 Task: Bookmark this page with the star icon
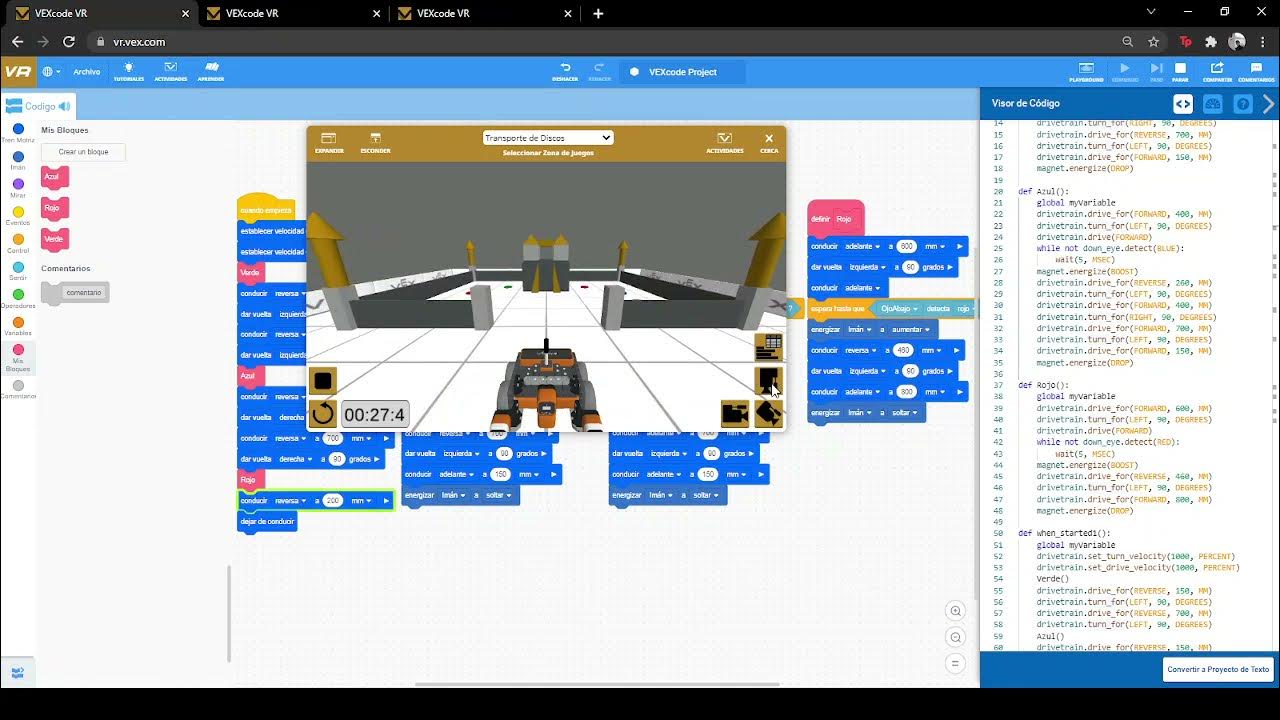(1154, 42)
